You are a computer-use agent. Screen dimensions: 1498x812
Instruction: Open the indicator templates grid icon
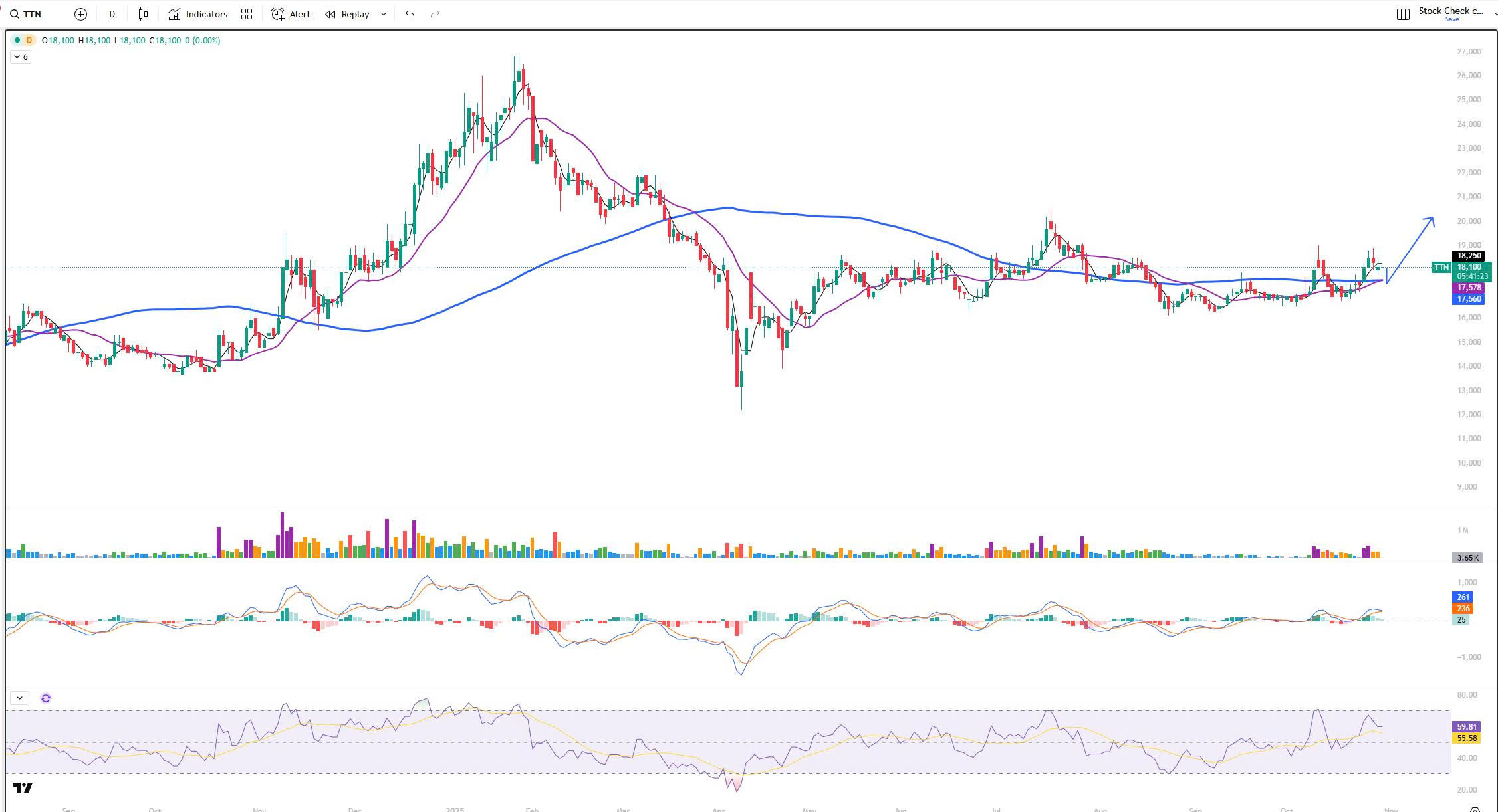247,14
